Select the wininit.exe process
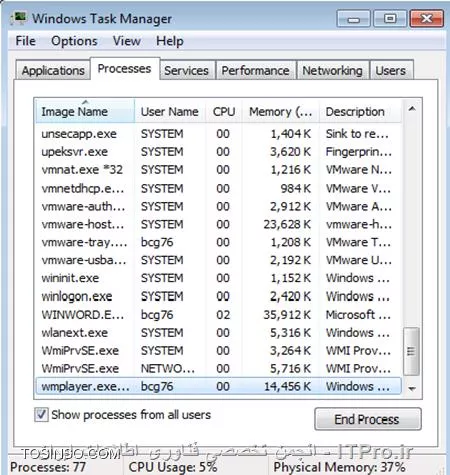Viewport: 450px width, 475px height. (x=218, y=278)
